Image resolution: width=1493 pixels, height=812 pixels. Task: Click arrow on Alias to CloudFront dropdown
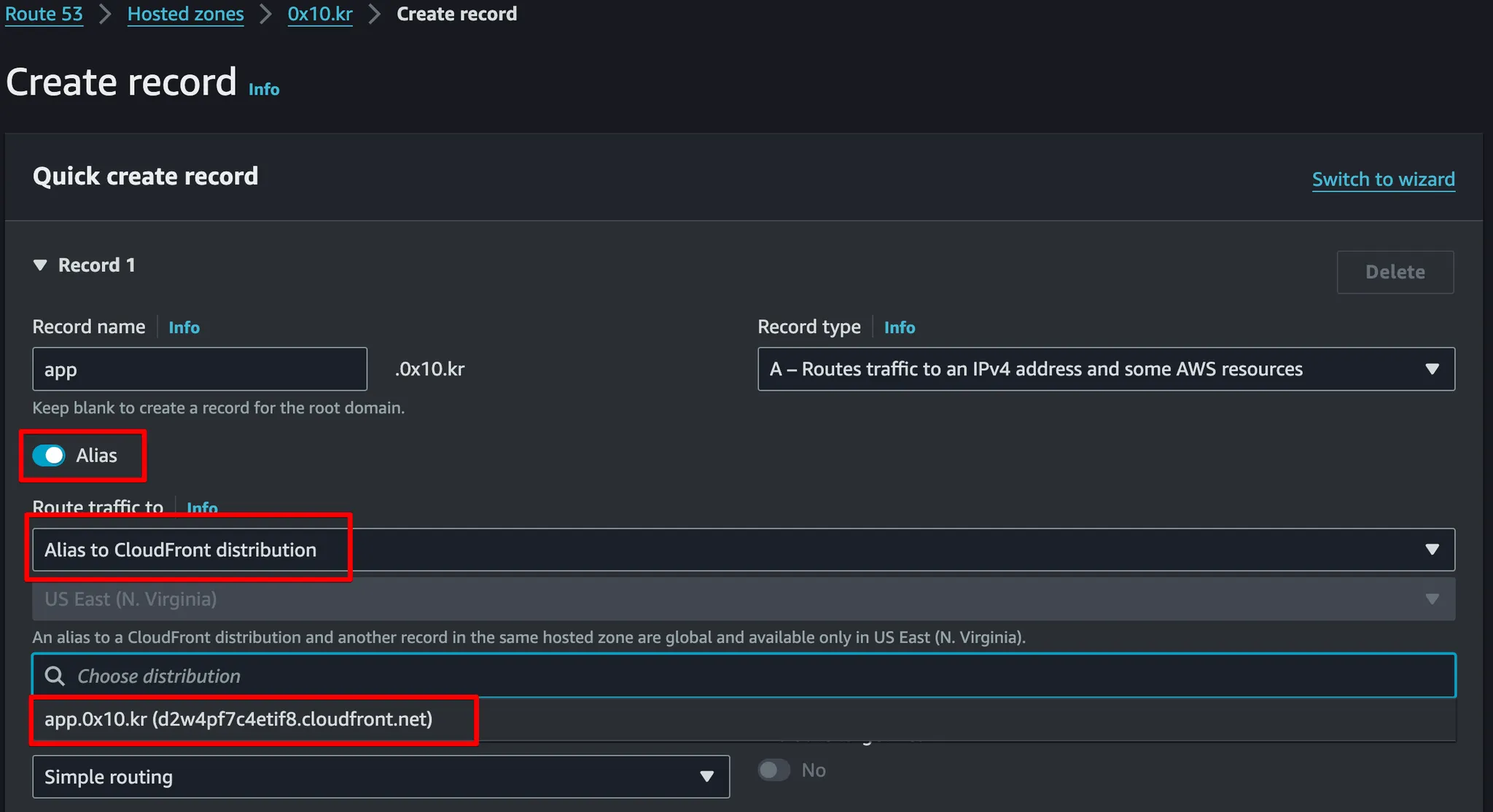pyautogui.click(x=1432, y=550)
